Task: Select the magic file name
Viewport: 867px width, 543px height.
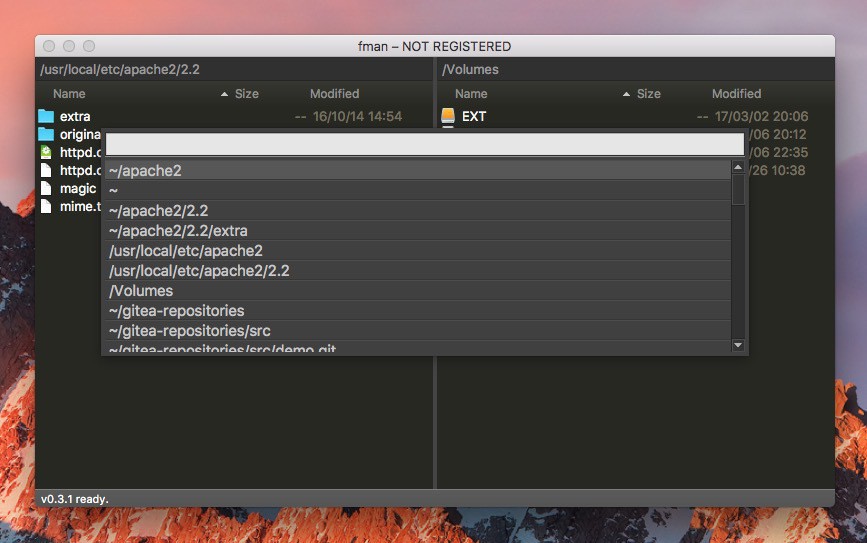Action: tap(78, 189)
